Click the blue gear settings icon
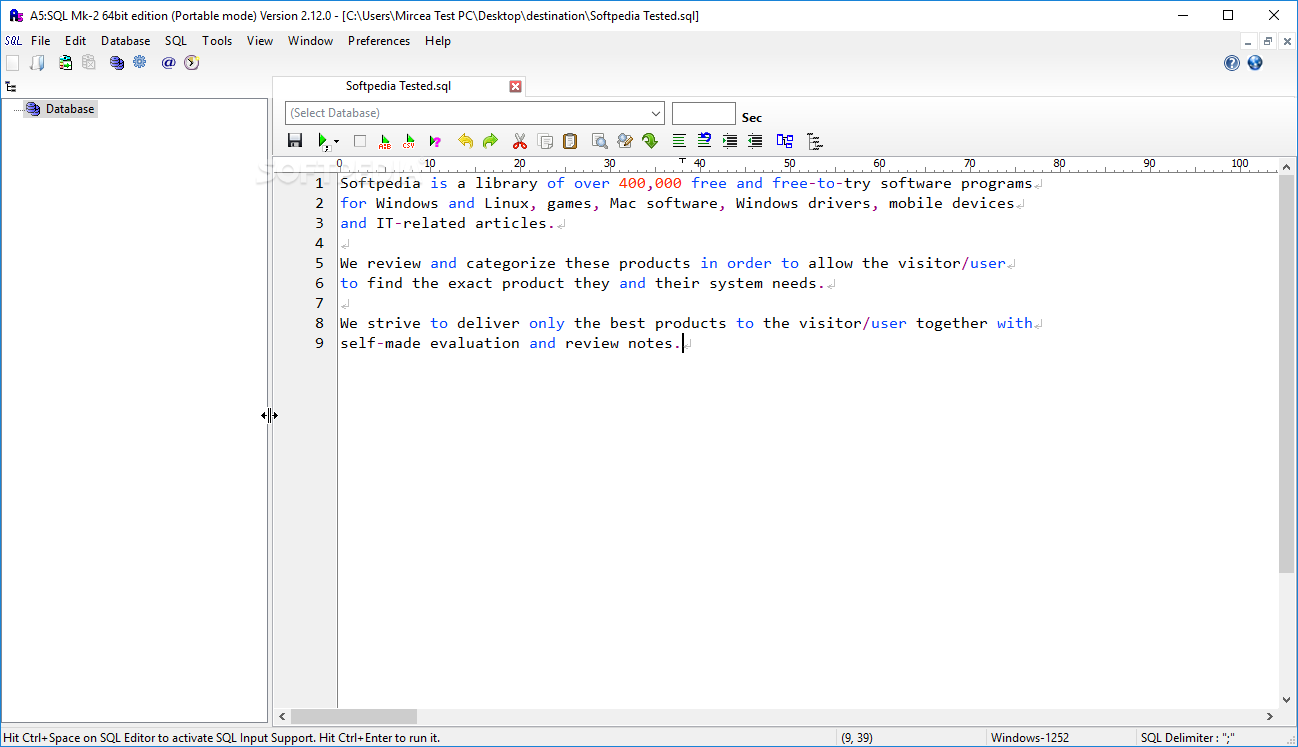This screenshot has width=1298, height=747. (x=140, y=63)
